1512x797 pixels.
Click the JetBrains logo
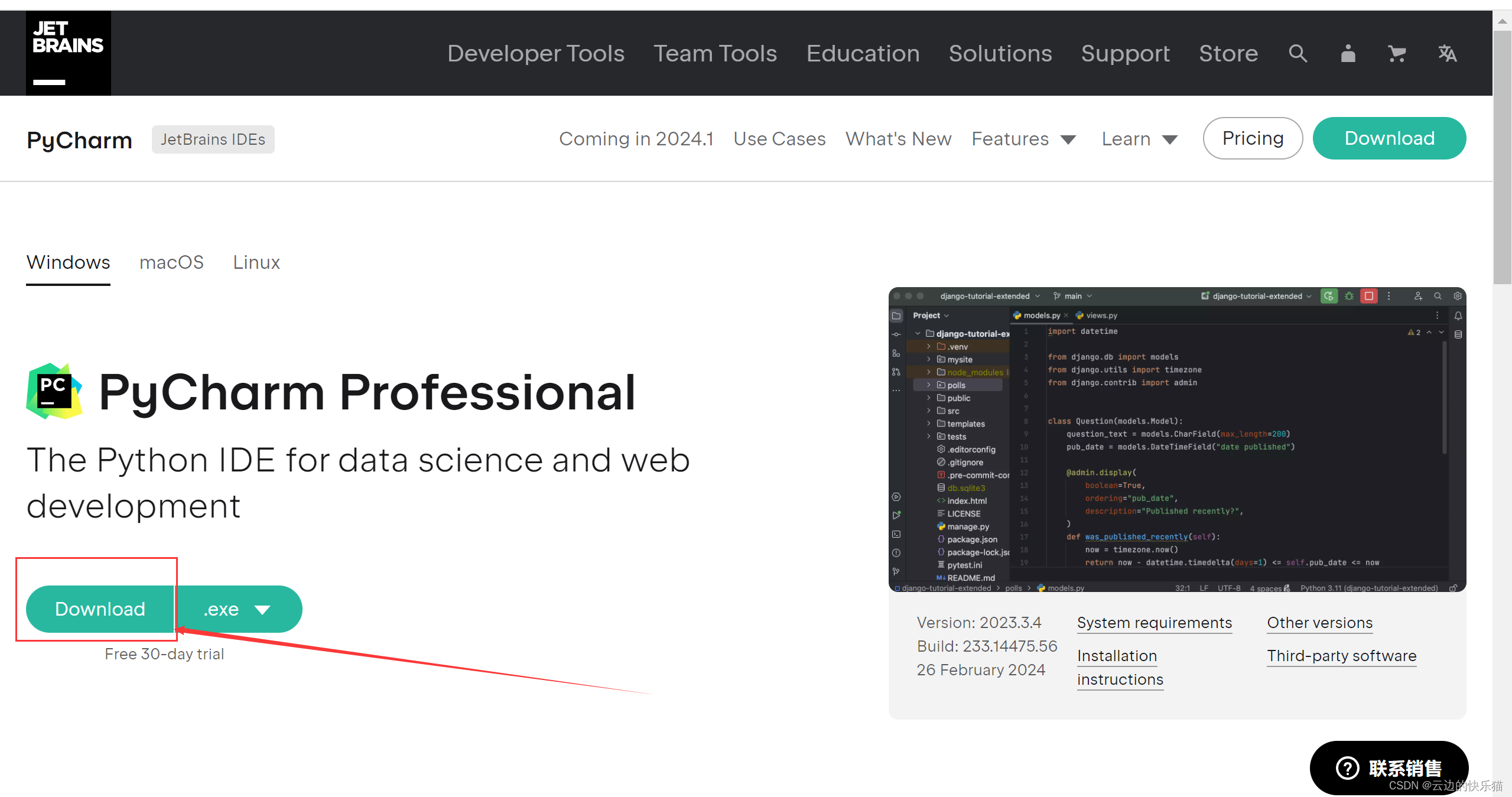(68, 53)
